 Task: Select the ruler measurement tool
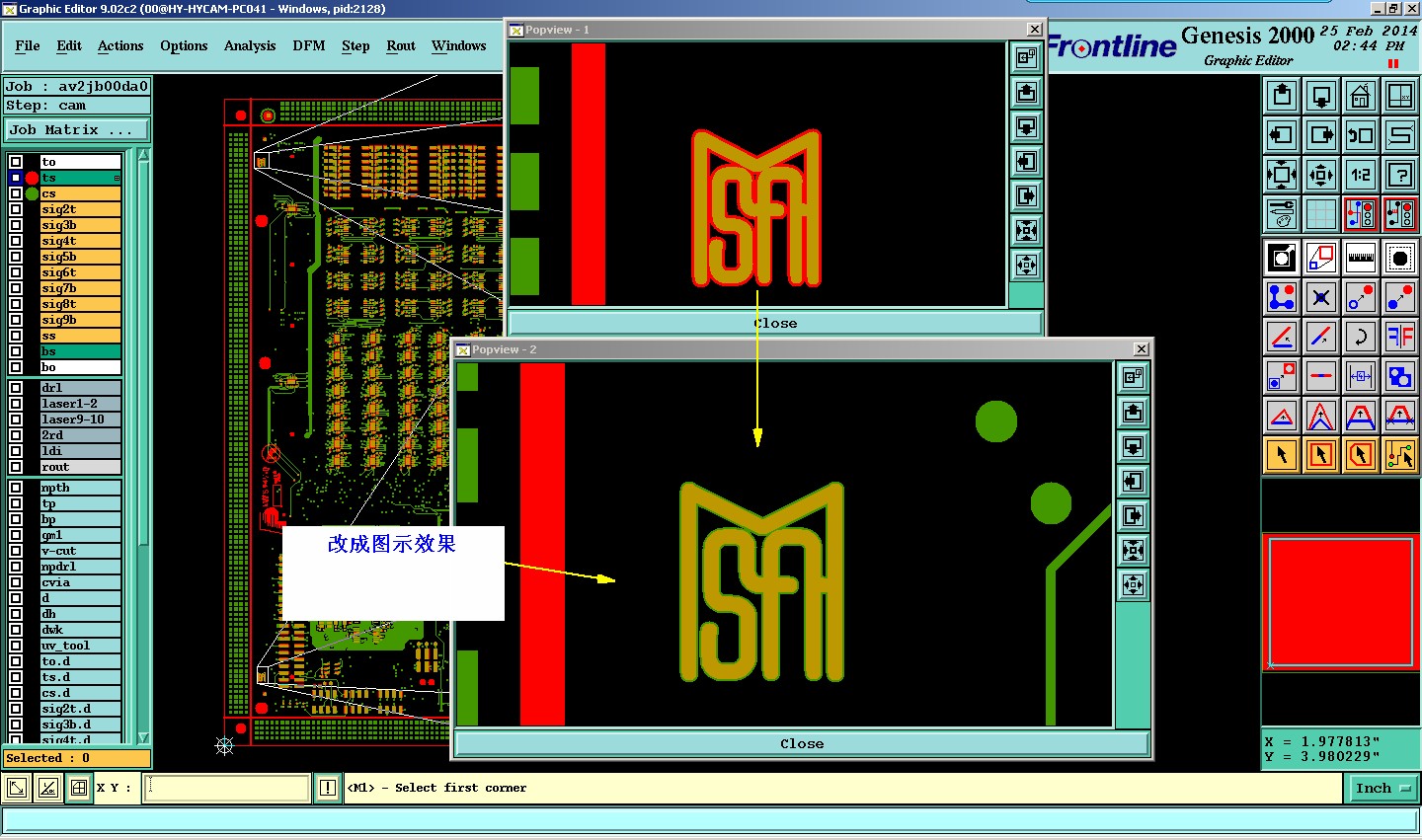[x=1361, y=258]
